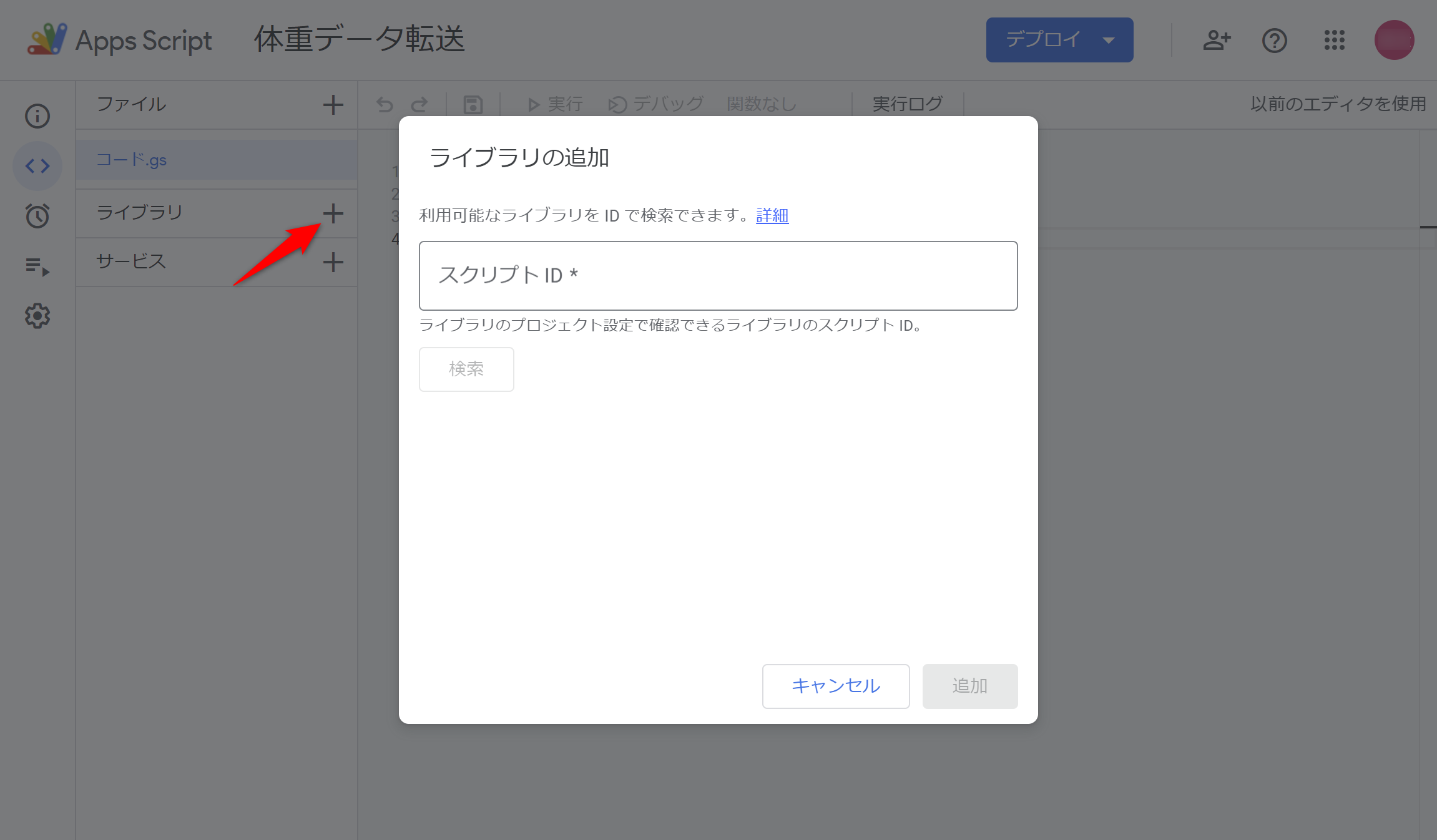Open the Overview info icon in sidebar

click(37, 116)
